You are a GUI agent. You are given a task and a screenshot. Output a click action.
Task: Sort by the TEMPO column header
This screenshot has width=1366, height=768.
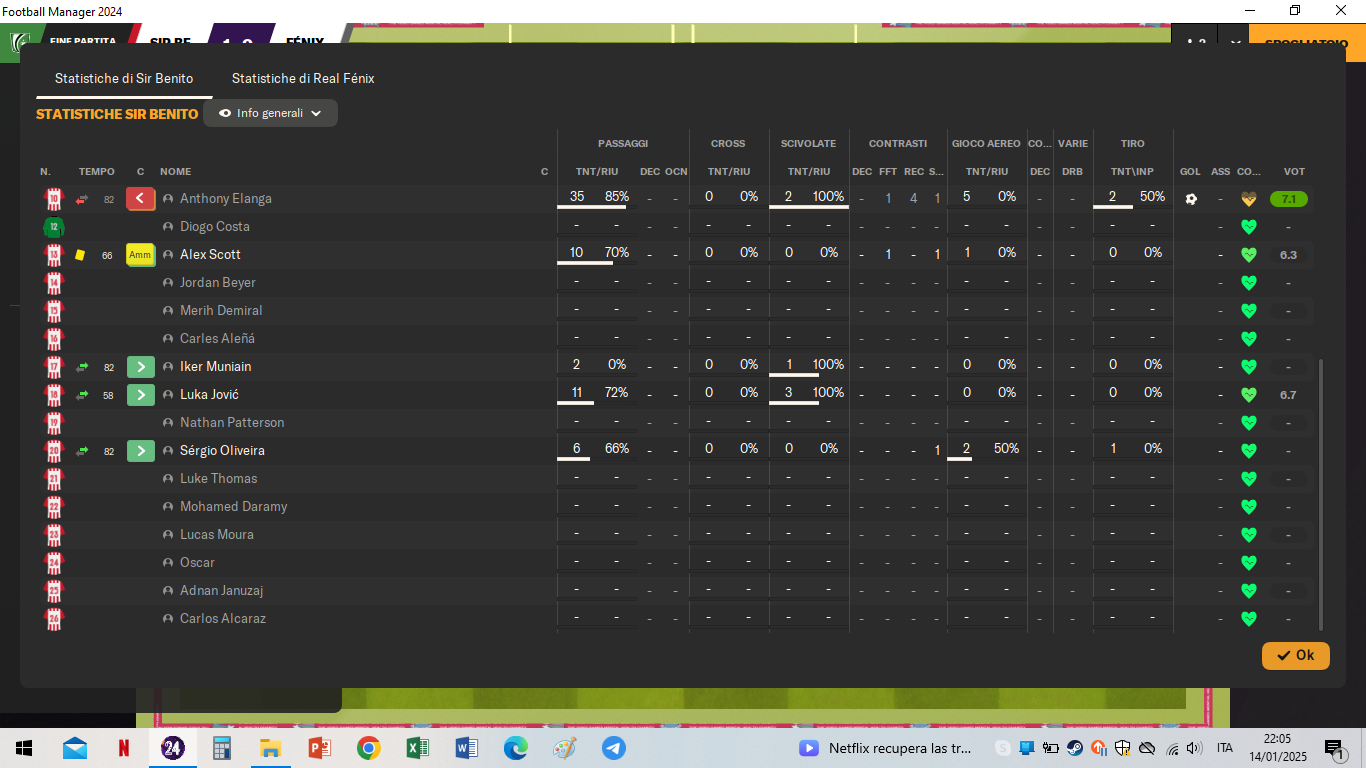click(x=97, y=172)
